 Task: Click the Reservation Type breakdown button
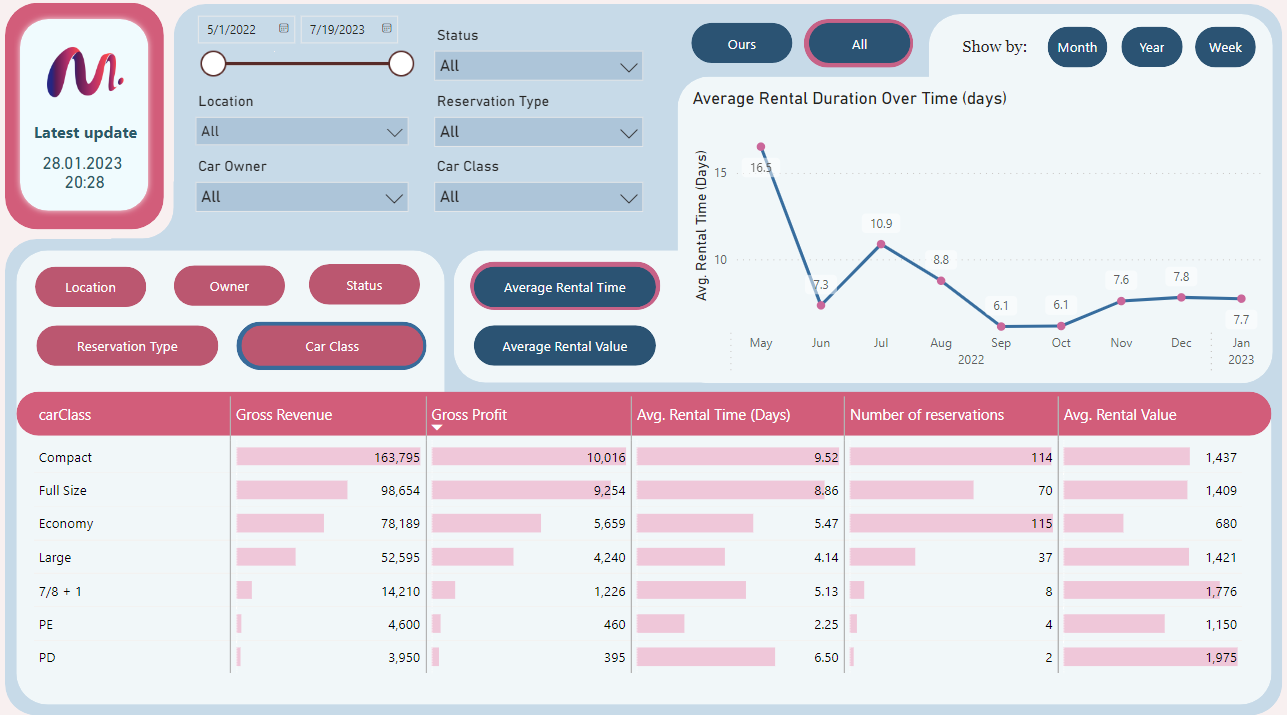click(x=127, y=345)
